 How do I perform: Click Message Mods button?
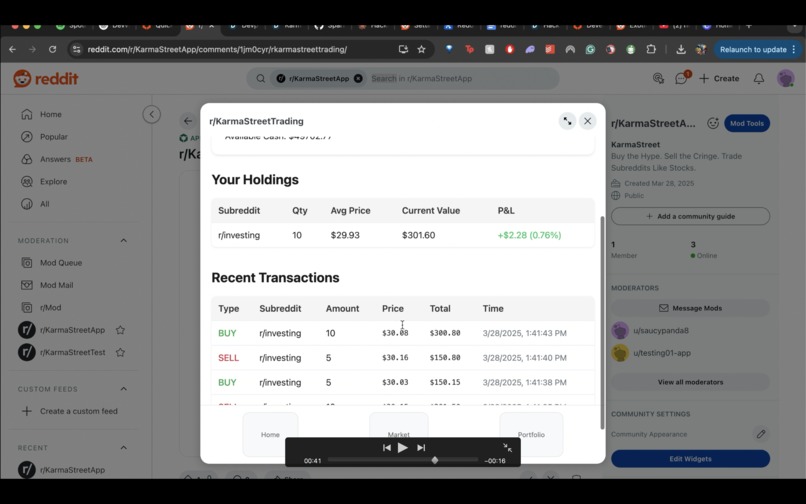(690, 308)
